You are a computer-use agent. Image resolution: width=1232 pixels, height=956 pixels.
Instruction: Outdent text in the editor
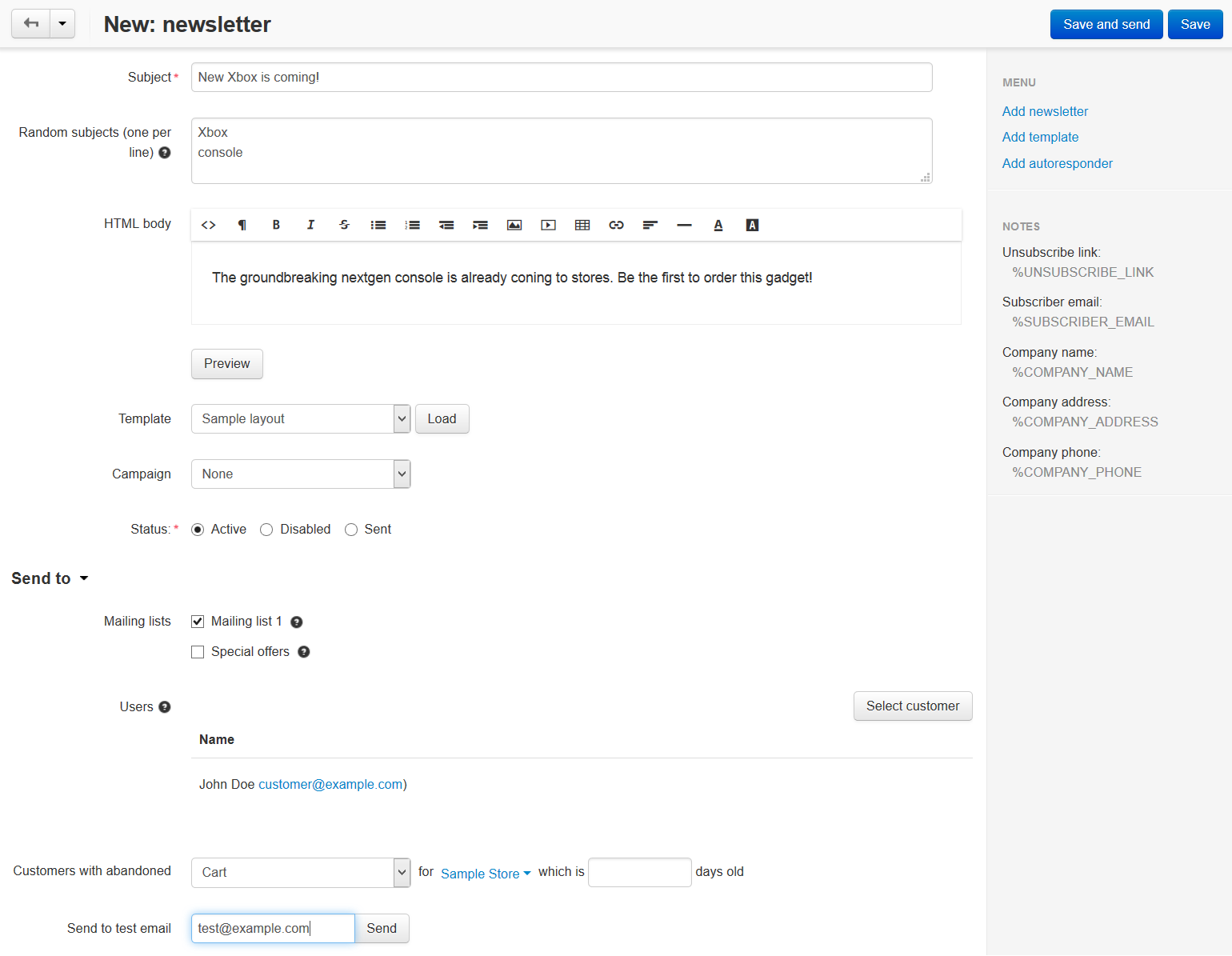446,226
